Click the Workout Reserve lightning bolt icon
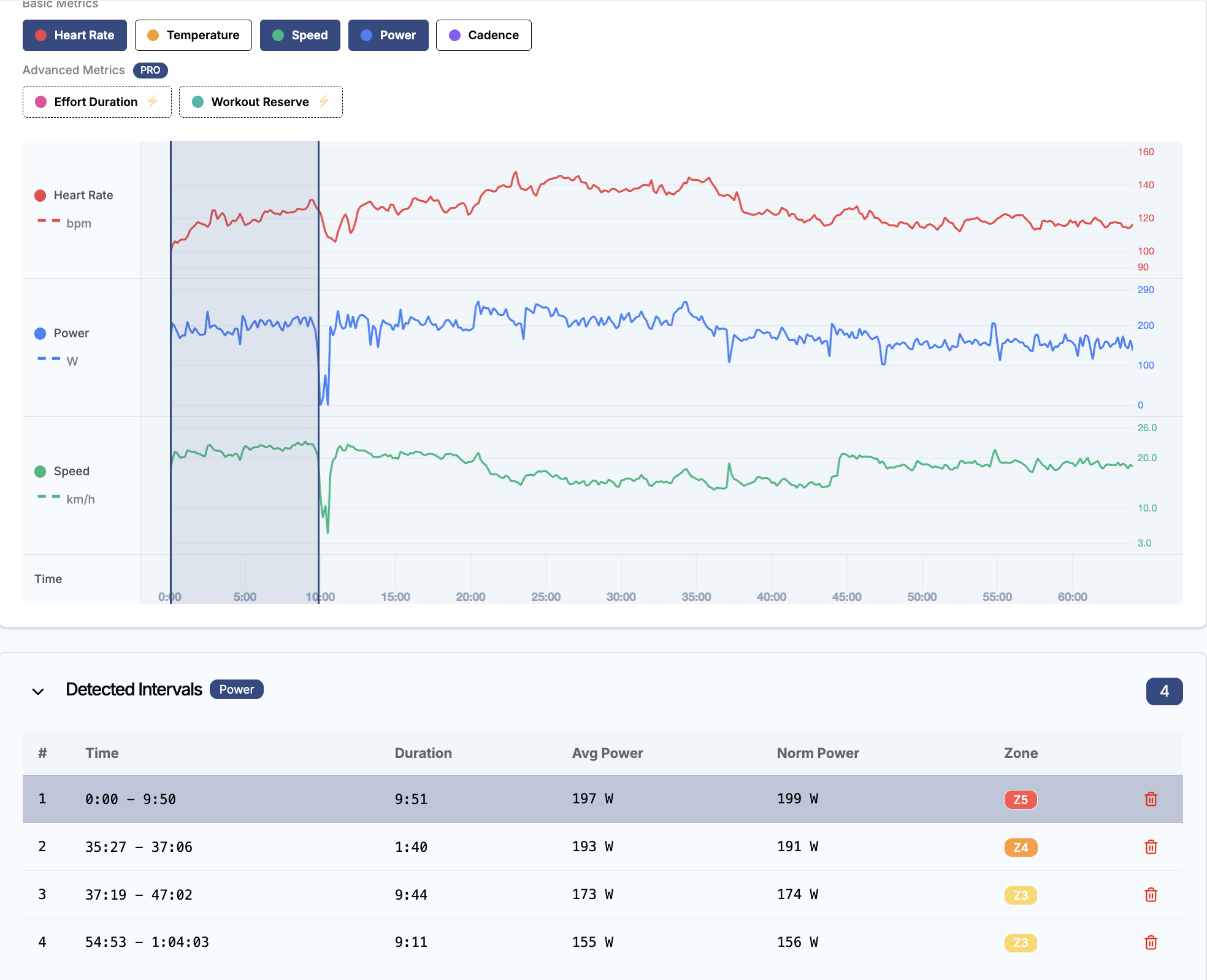The image size is (1207, 980). coord(324,102)
